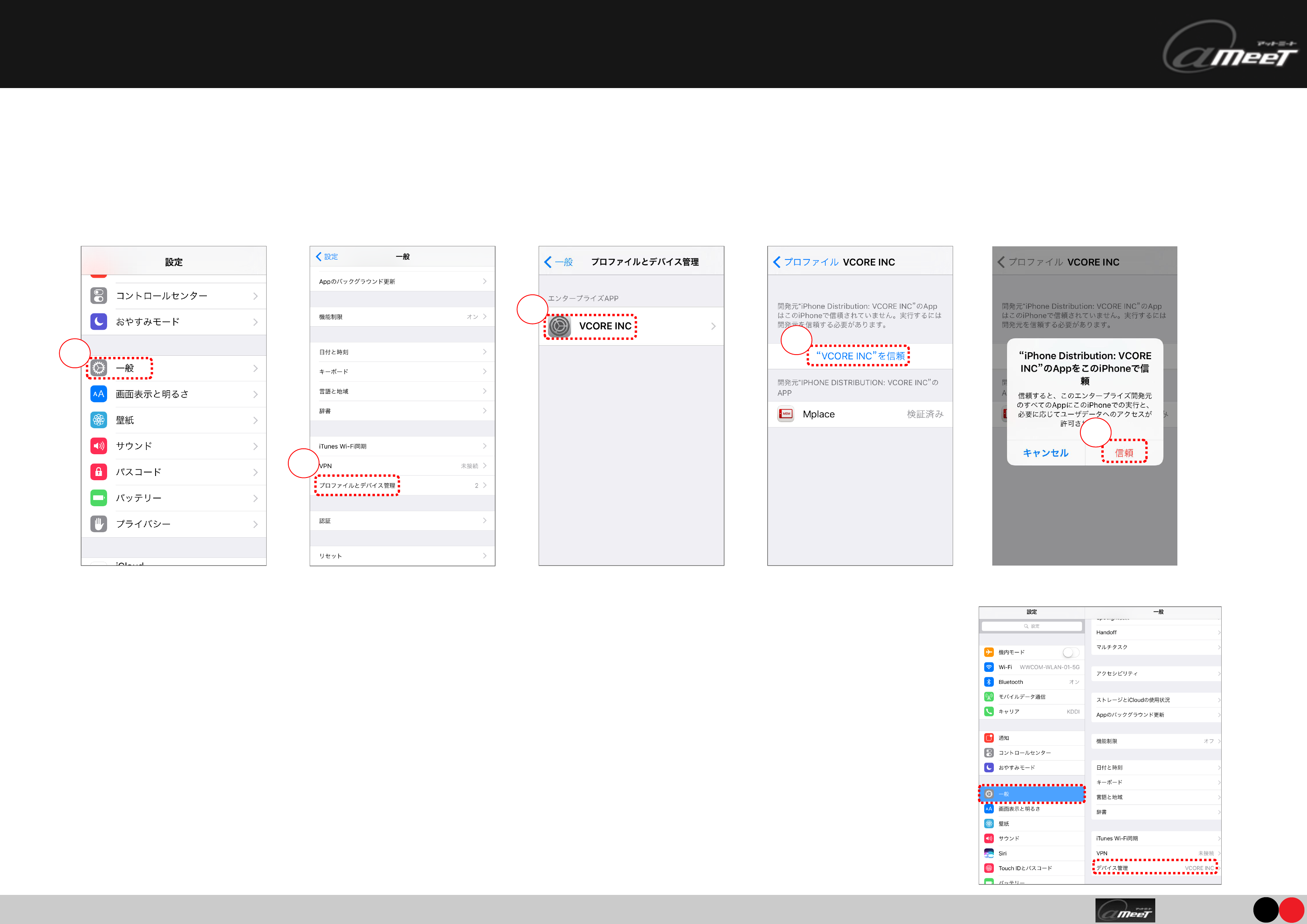Open chevron of iPhone リセット row
This screenshot has height=924, width=1307.
pyautogui.click(x=485, y=556)
